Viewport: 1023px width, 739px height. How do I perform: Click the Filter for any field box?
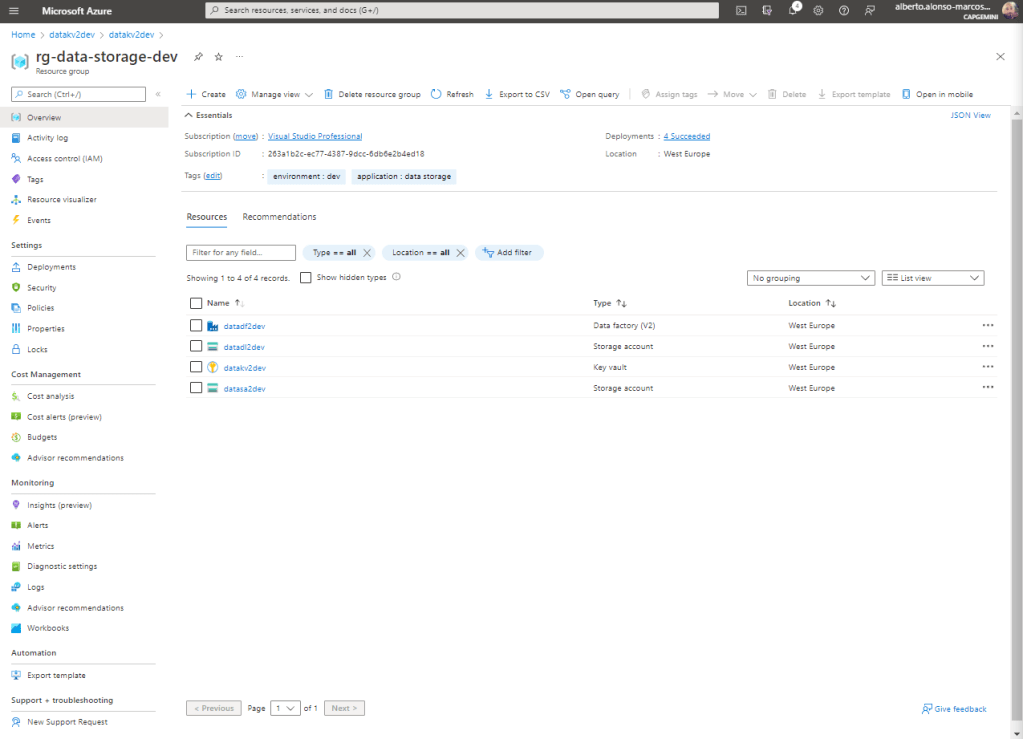pyautogui.click(x=241, y=253)
